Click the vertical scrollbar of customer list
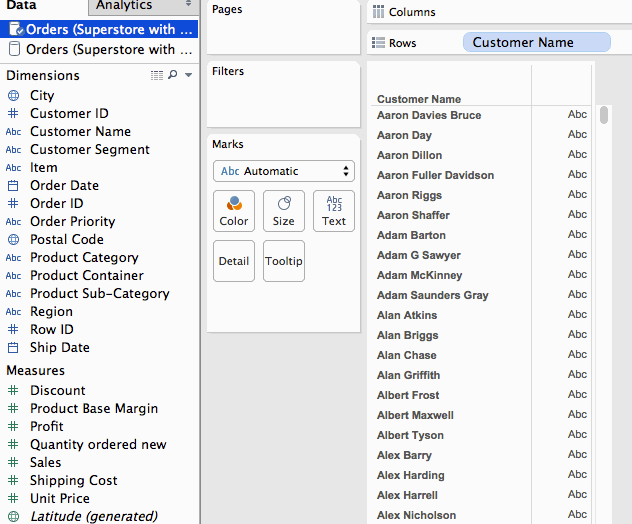The height and width of the screenshot is (524, 632). [x=604, y=116]
